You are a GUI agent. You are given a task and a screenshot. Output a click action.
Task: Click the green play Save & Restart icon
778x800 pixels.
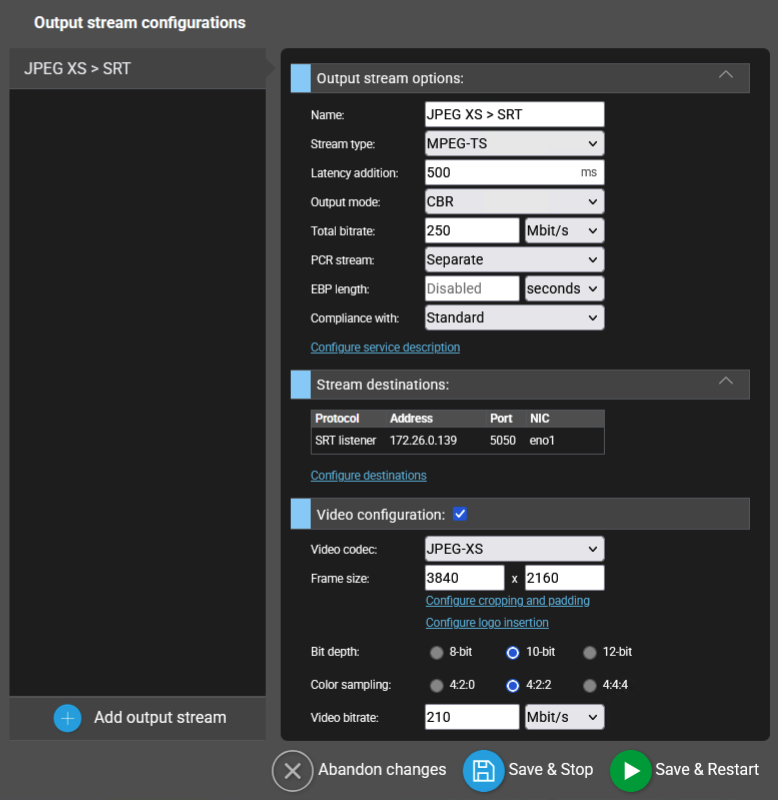[x=631, y=770]
